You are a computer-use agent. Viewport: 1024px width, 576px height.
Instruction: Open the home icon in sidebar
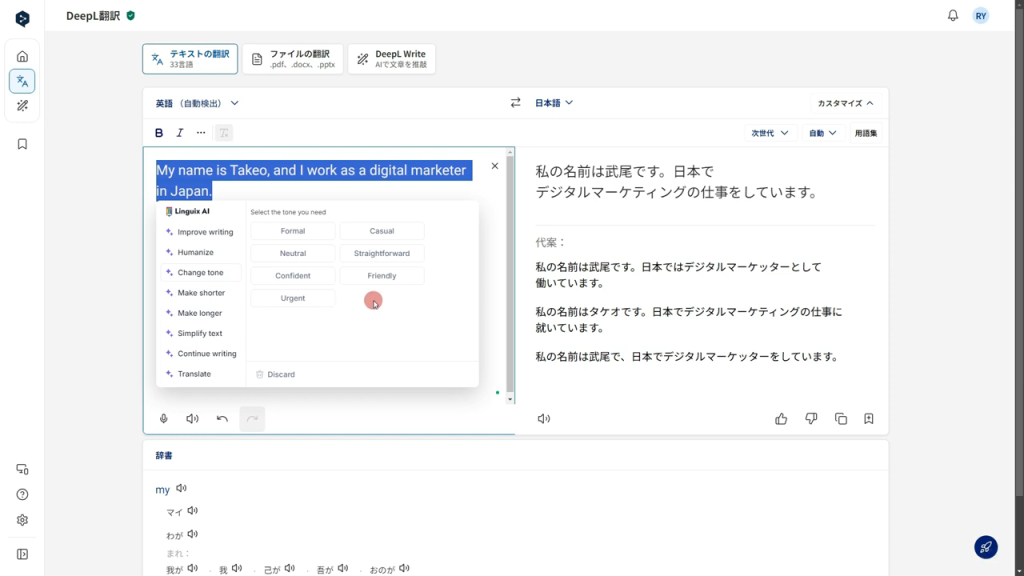pos(22,56)
